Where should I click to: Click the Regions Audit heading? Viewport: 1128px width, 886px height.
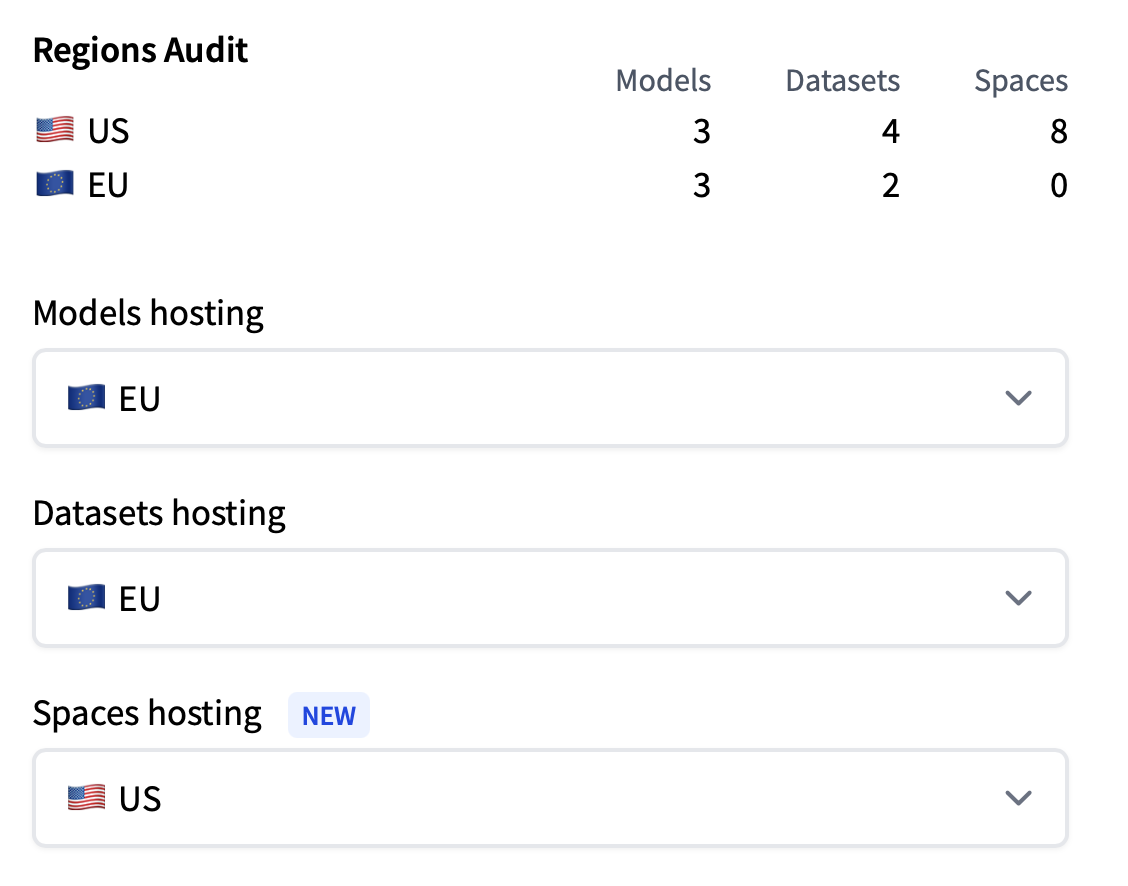140,49
